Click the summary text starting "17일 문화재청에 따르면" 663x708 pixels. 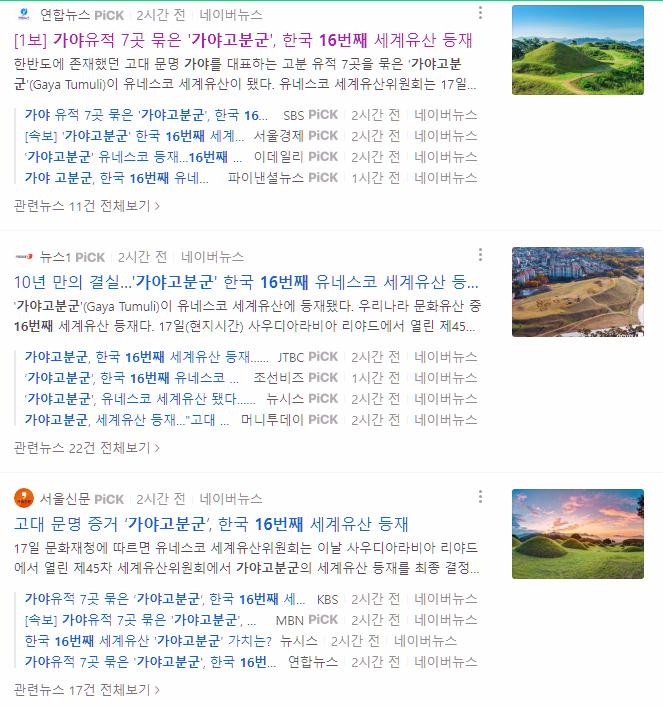coord(247,558)
